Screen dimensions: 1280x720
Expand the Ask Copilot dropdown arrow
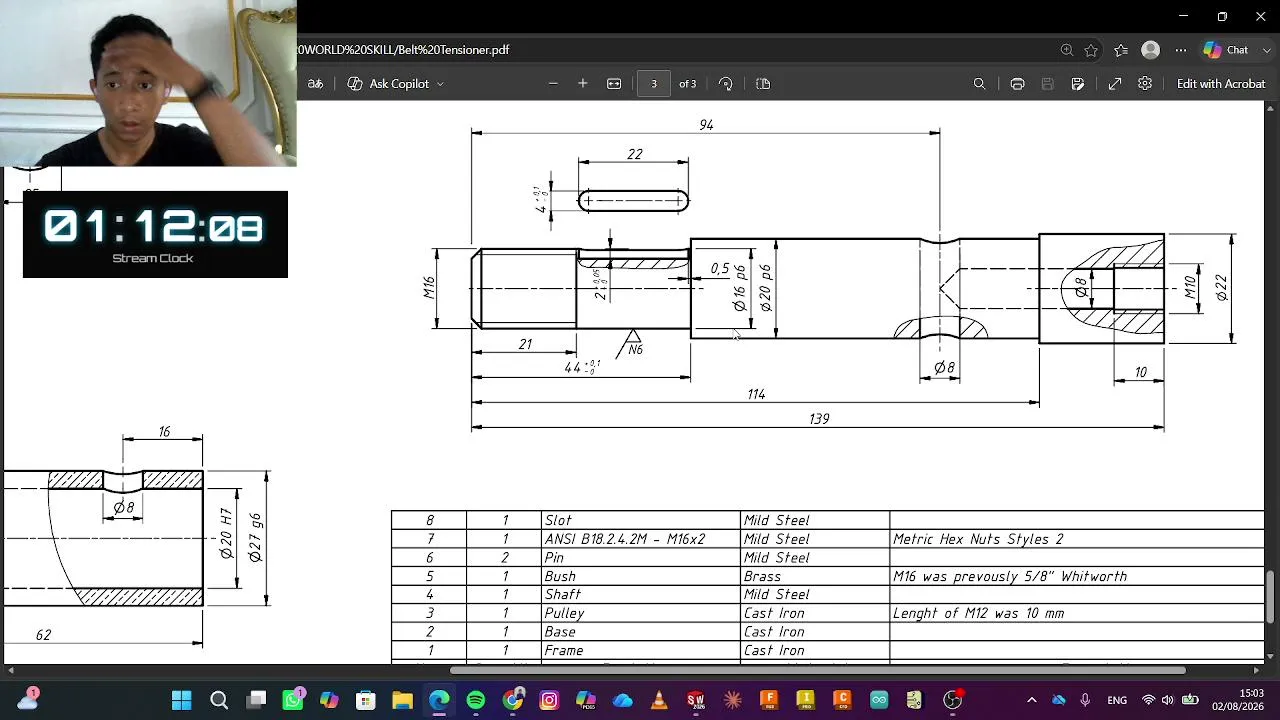(440, 84)
